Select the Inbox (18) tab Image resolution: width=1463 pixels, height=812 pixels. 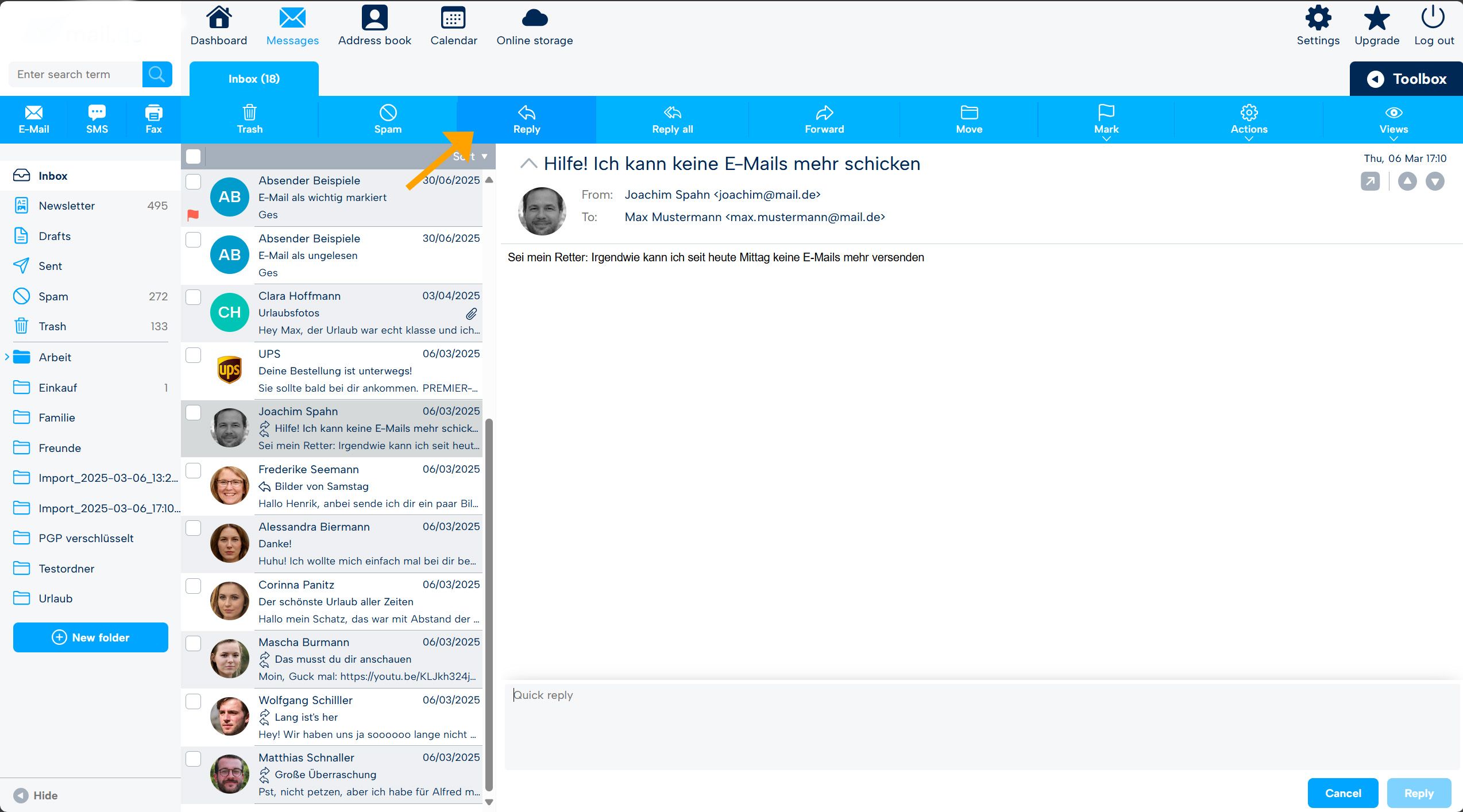pos(254,79)
